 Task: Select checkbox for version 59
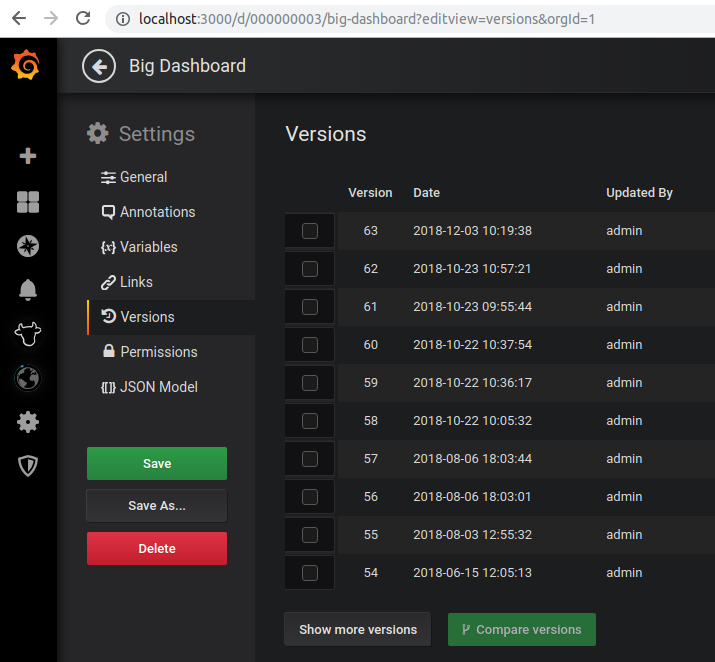coord(310,383)
